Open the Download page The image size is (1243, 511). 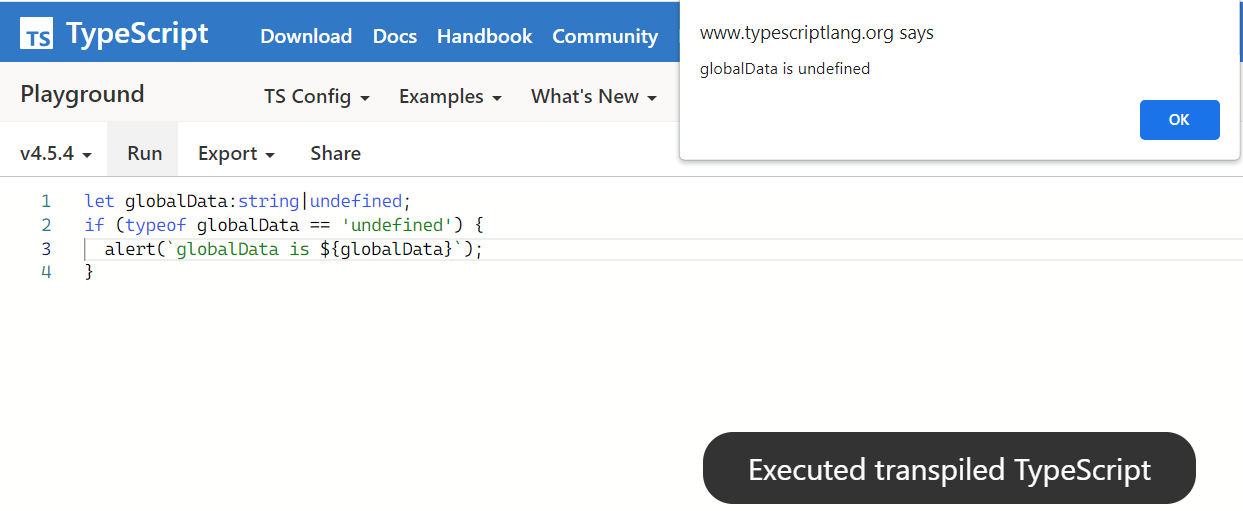[306, 36]
